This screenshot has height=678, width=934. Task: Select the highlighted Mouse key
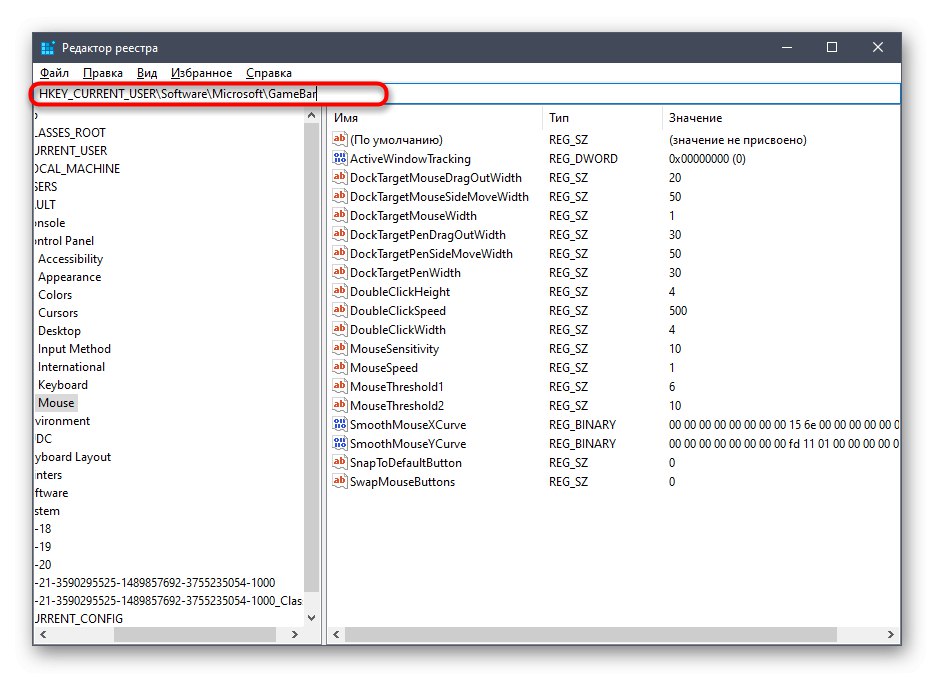tap(56, 403)
